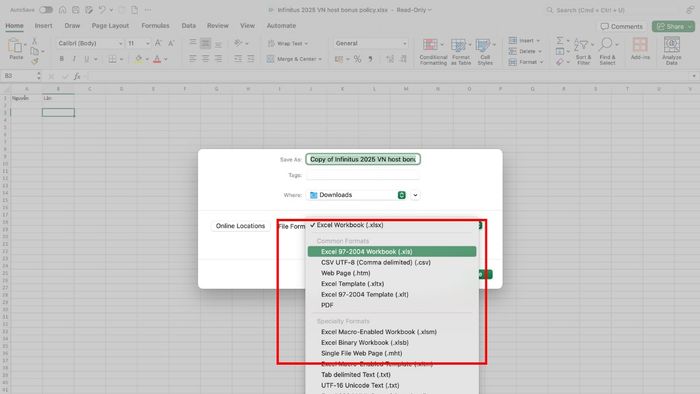700x394 pixels.
Task: Click the Delete cells ribbon button
Action: (525, 51)
